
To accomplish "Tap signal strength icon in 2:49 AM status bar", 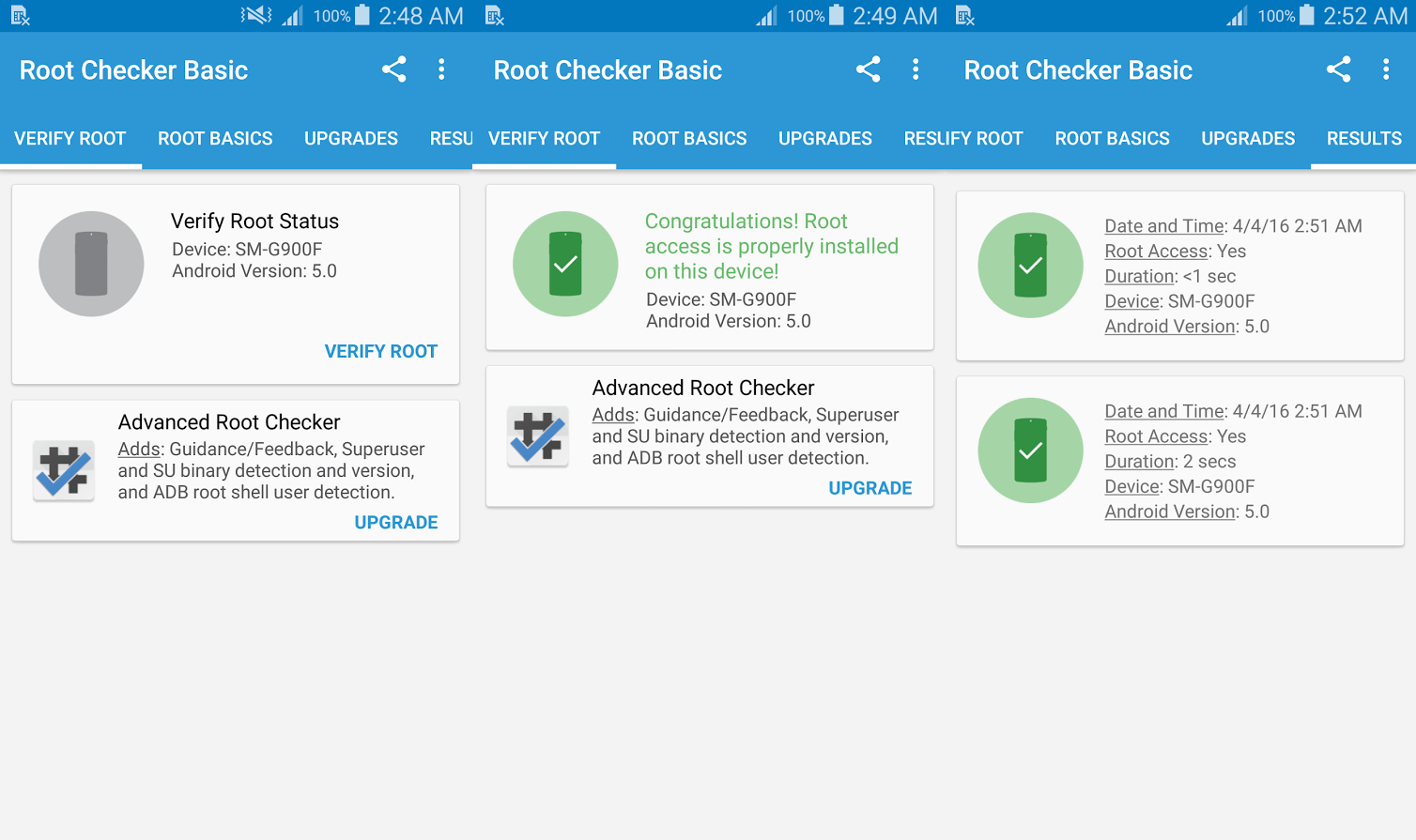I will click(767, 16).
